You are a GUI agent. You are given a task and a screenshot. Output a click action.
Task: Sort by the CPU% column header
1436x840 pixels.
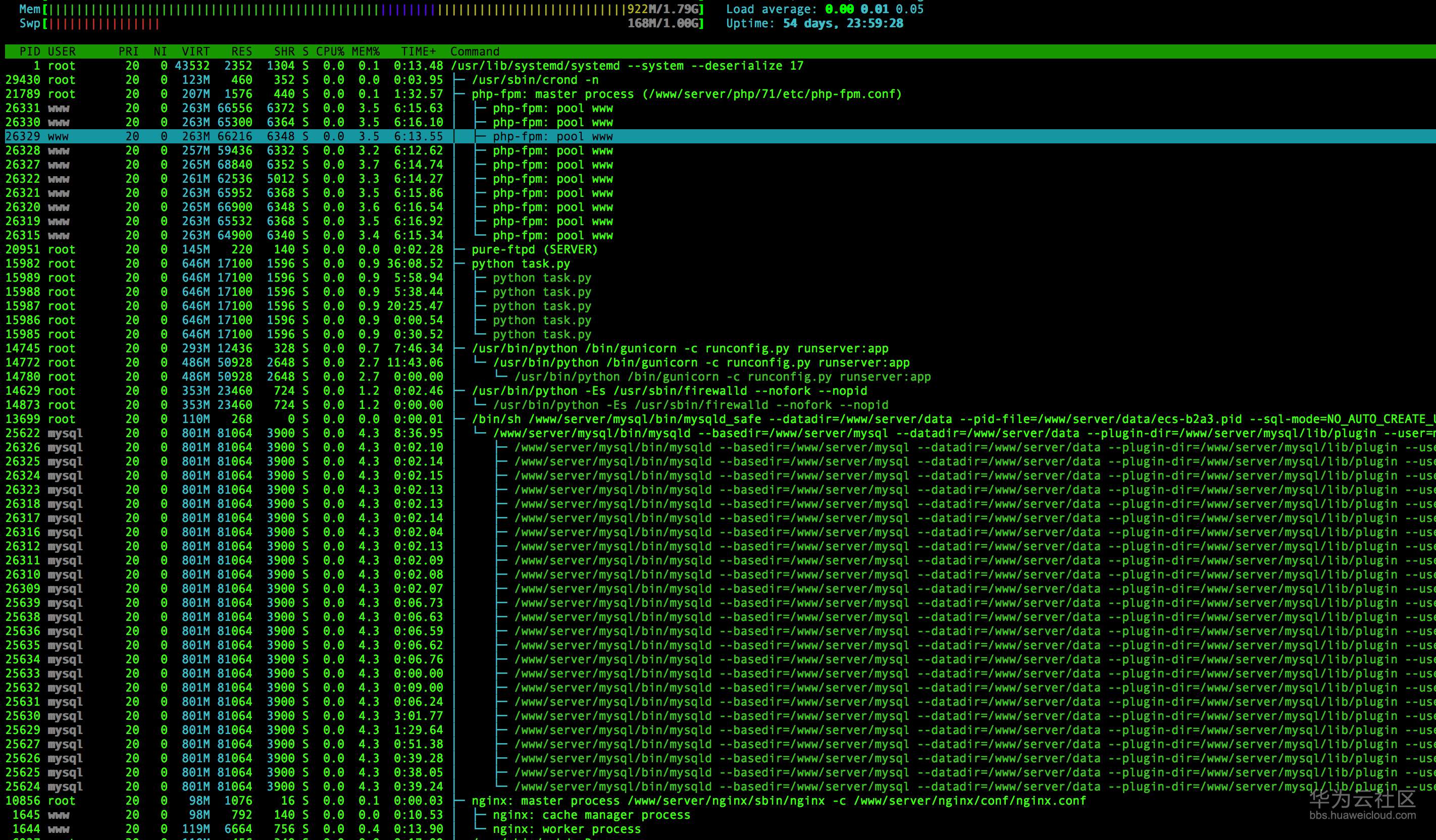click(330, 51)
